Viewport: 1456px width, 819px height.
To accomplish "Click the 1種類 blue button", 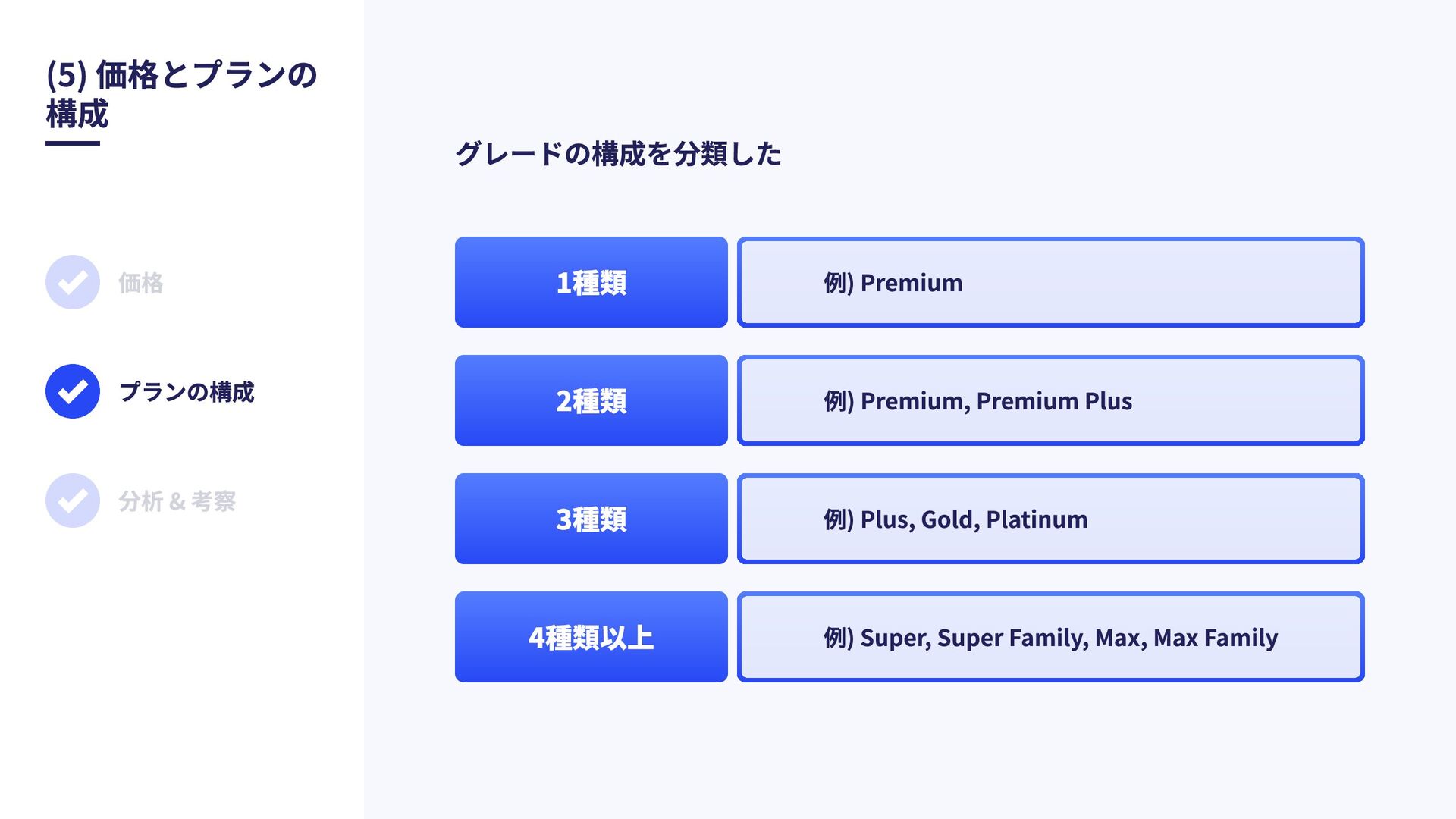I will 591,282.
